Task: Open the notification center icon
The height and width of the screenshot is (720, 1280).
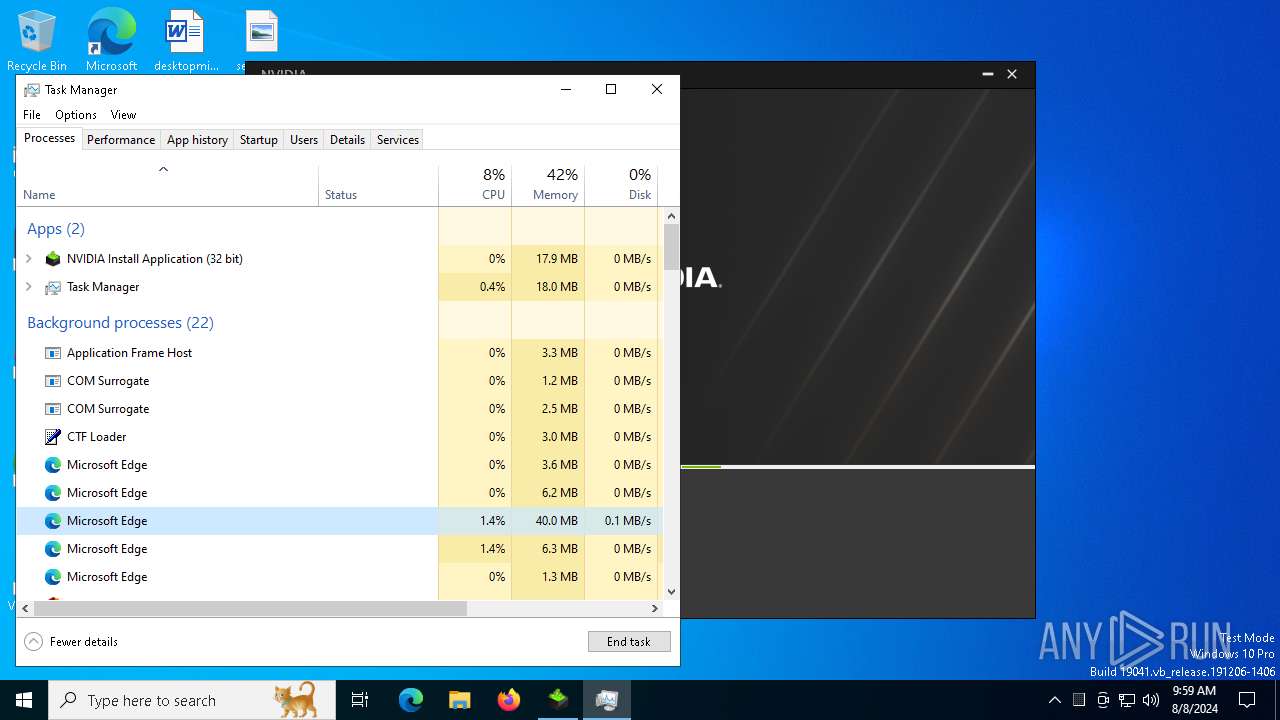Action: click(x=1247, y=700)
